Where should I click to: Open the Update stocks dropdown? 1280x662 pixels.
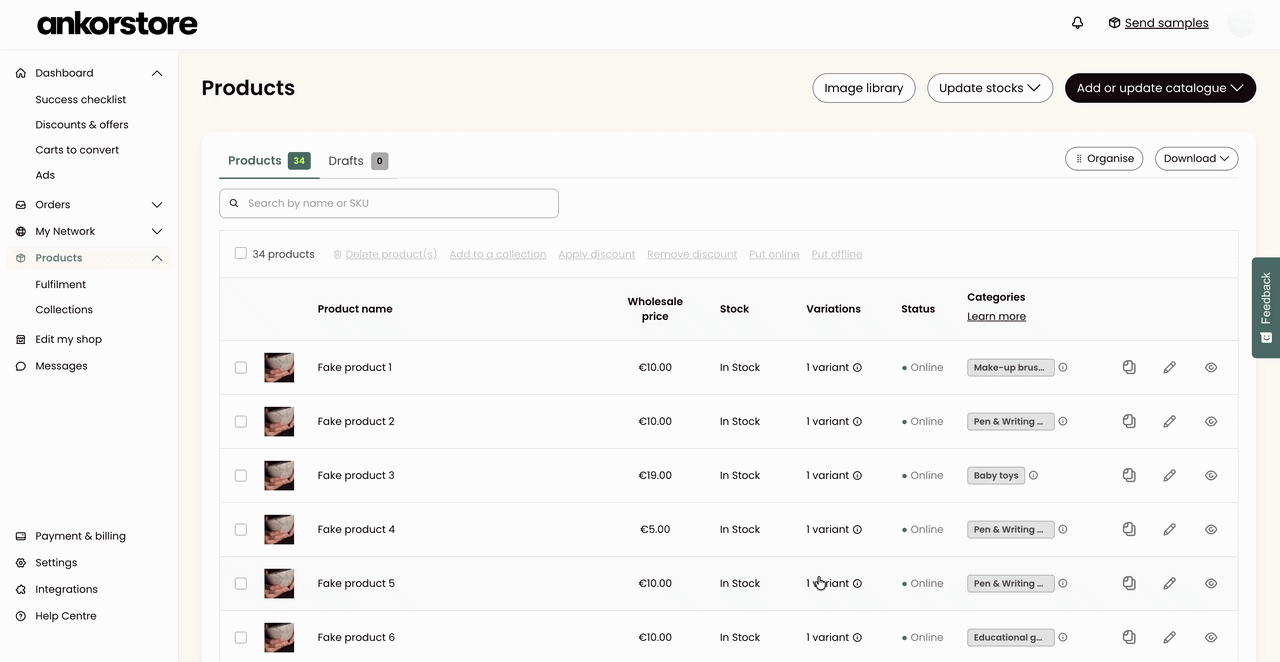pos(990,88)
